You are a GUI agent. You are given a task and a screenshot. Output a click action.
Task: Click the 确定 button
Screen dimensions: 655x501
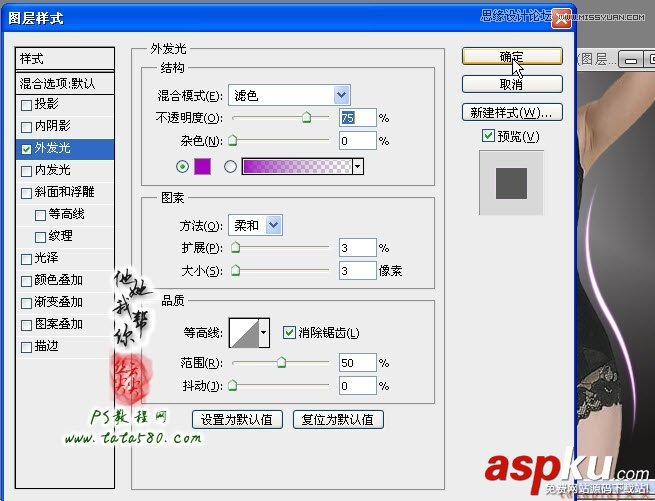pos(512,56)
